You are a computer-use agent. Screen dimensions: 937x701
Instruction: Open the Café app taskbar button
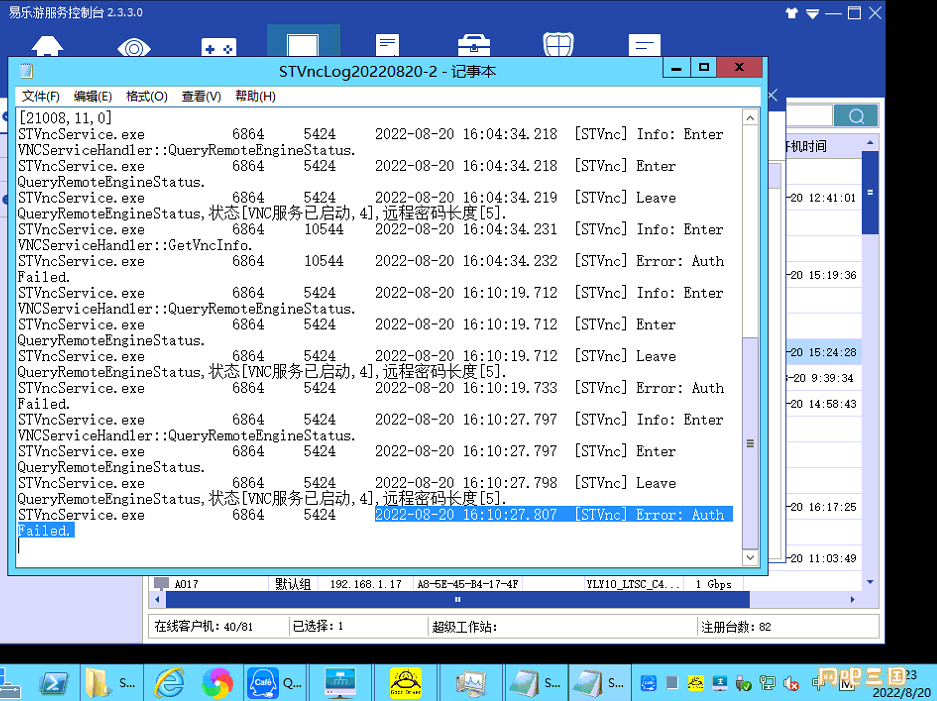[x=275, y=682]
